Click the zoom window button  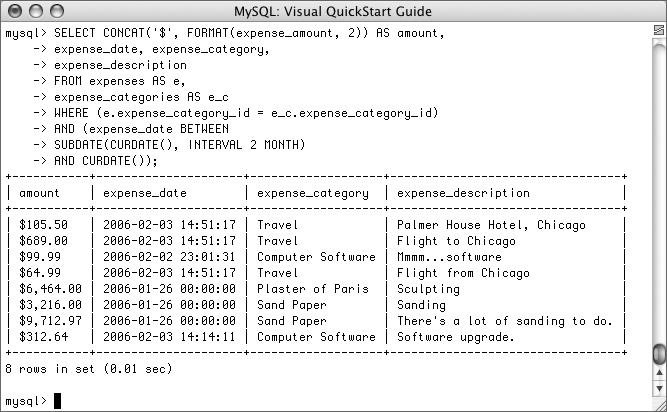pos(57,11)
